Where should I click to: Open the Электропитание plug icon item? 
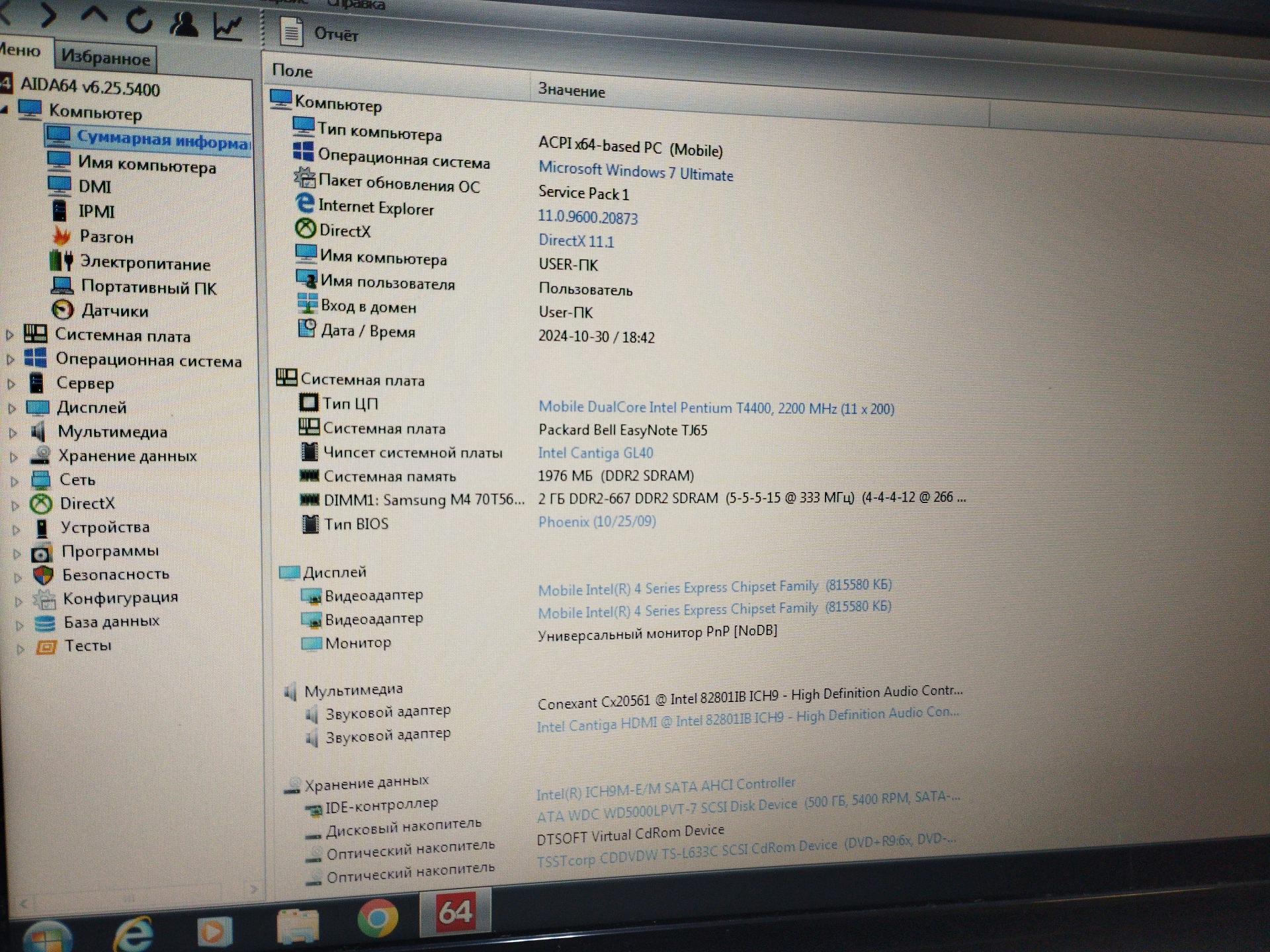[62, 260]
